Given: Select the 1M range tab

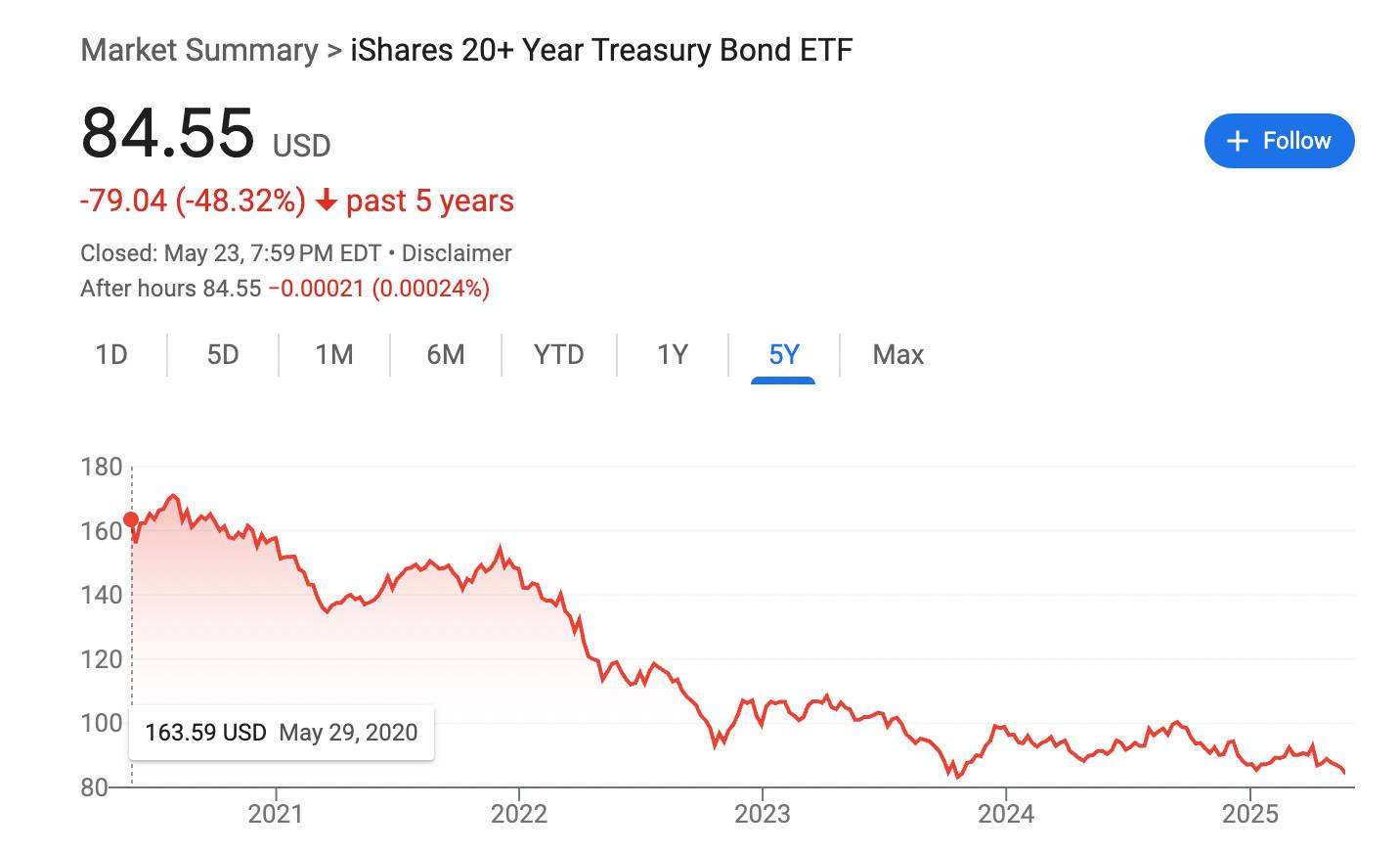Looking at the screenshot, I should tap(334, 354).
